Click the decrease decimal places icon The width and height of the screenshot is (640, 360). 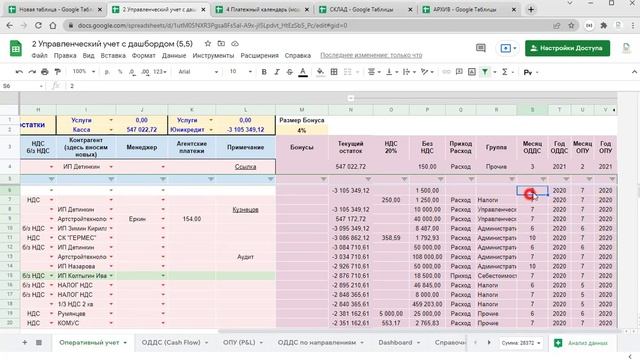[x=132, y=72]
